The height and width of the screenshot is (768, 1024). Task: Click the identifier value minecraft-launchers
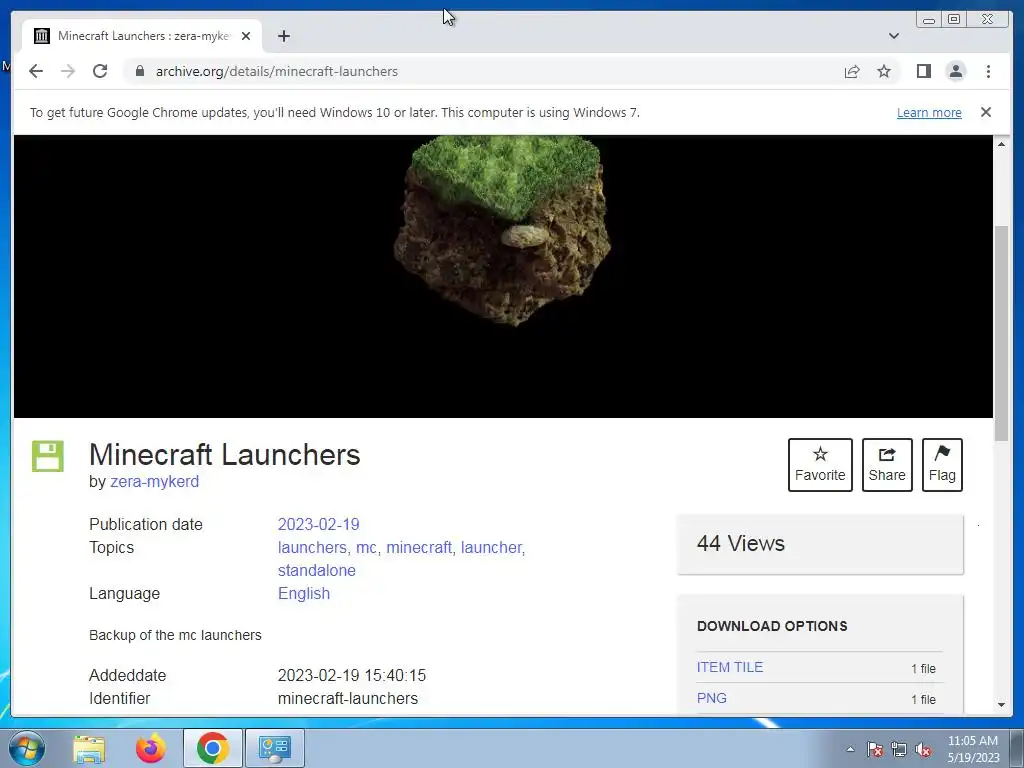[347, 698]
